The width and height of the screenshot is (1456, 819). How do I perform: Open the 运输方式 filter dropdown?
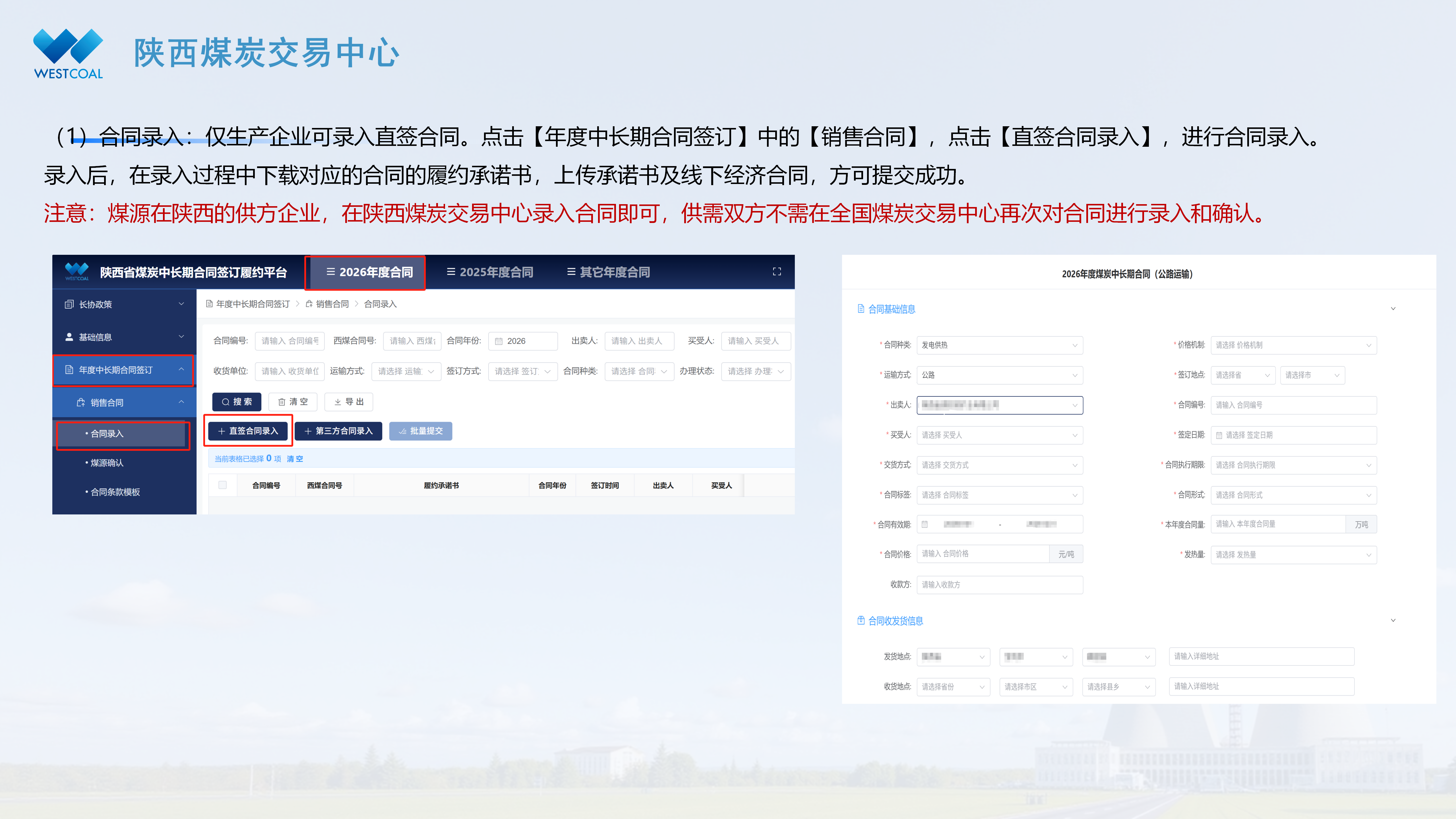[x=406, y=371]
